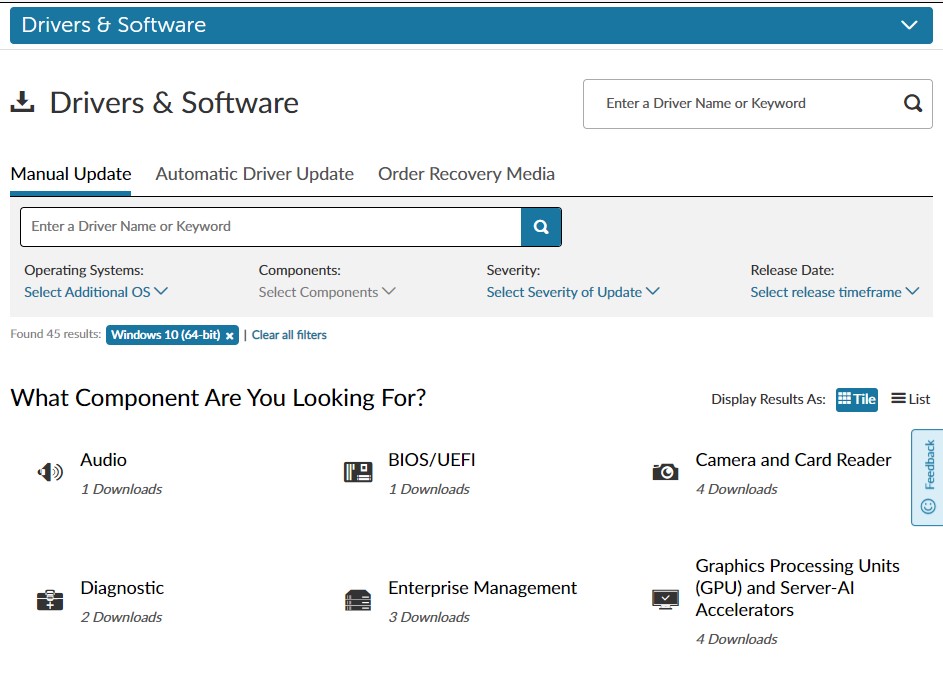Click the Clear all filters link
This screenshot has height=674, width=943.
tap(288, 334)
